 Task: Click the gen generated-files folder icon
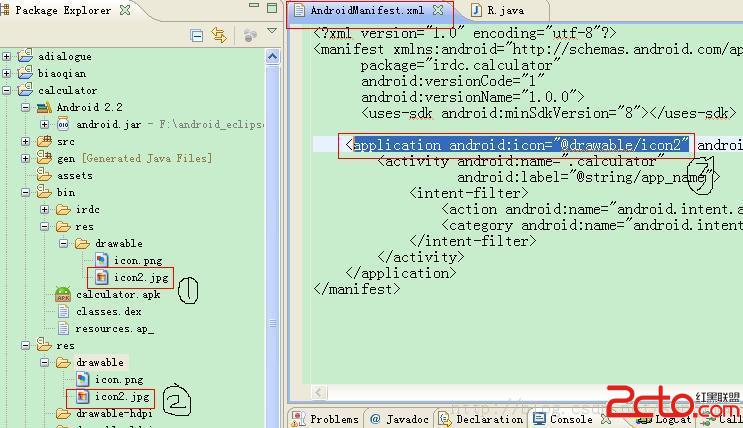[44, 157]
